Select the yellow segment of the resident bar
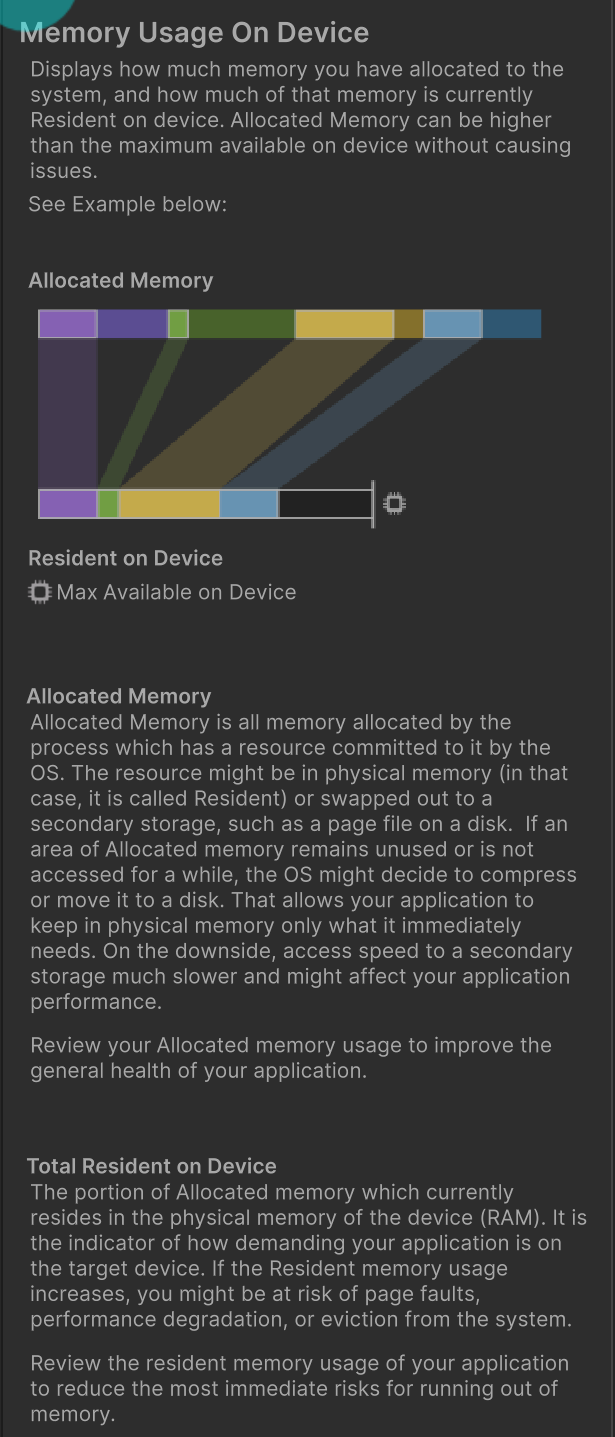This screenshot has height=1437, width=615. click(169, 504)
